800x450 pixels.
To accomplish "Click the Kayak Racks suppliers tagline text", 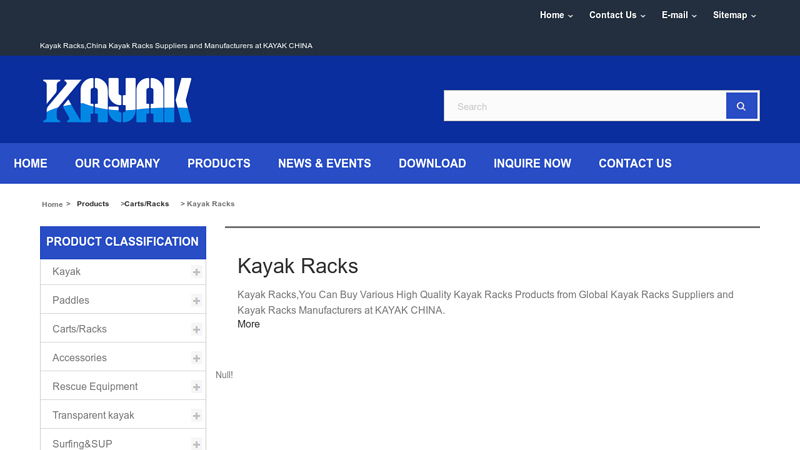I will pos(176,45).
